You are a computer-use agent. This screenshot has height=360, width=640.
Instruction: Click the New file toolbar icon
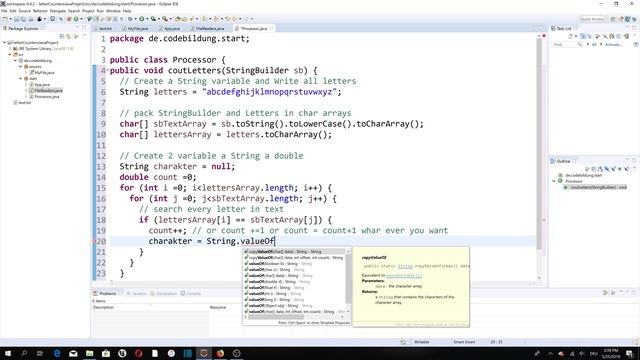tap(5, 19)
